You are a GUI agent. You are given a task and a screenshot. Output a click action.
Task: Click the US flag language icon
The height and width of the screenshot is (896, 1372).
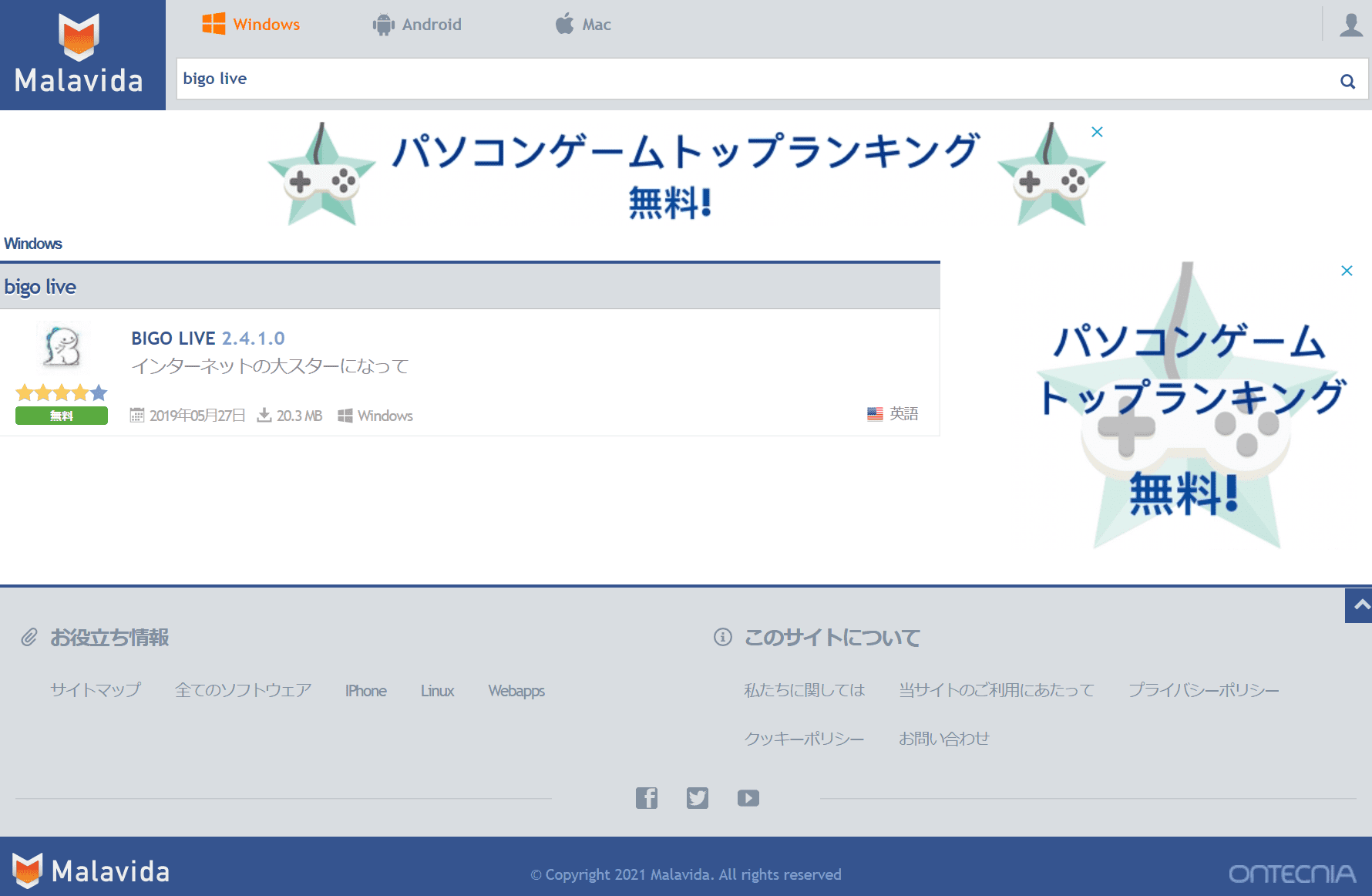click(x=875, y=414)
